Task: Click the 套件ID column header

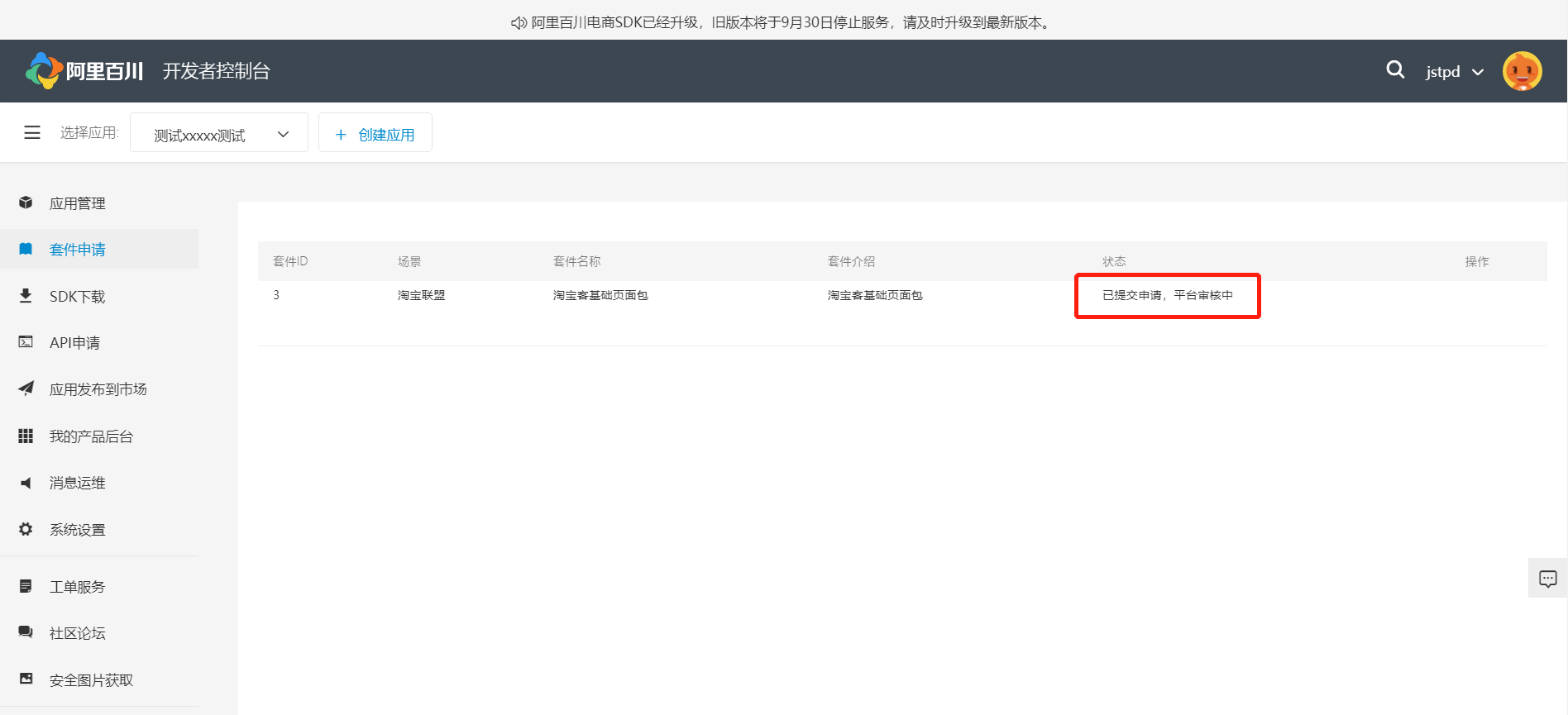Action: tap(290, 261)
